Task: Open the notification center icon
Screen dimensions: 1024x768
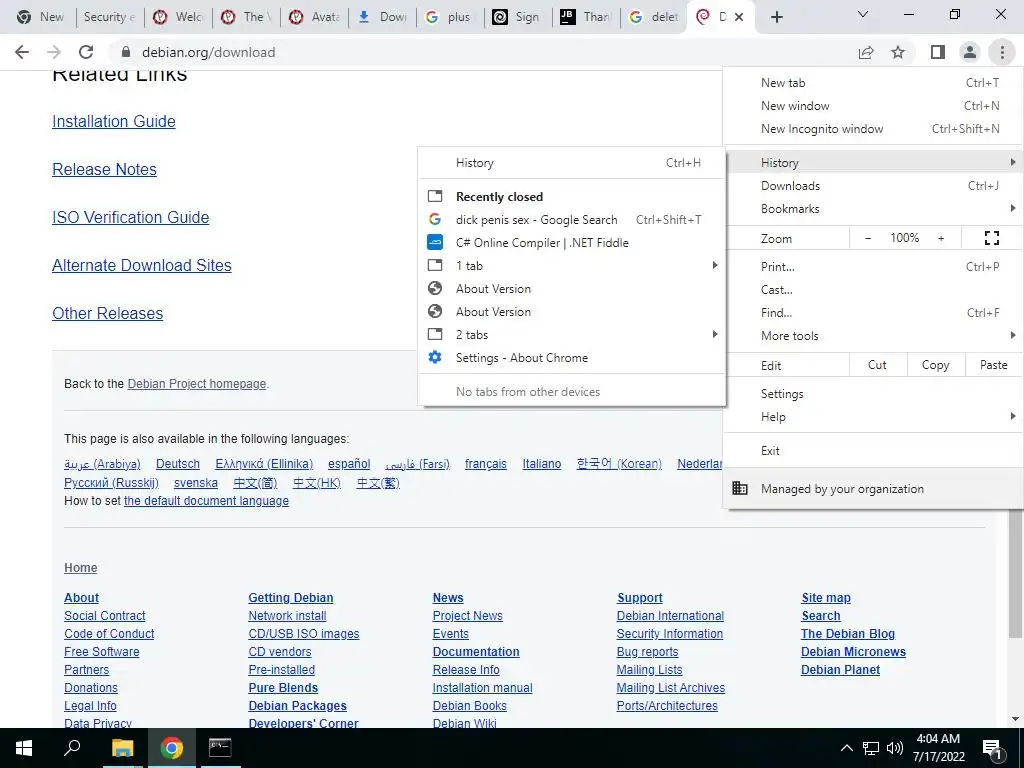Action: tap(992, 748)
